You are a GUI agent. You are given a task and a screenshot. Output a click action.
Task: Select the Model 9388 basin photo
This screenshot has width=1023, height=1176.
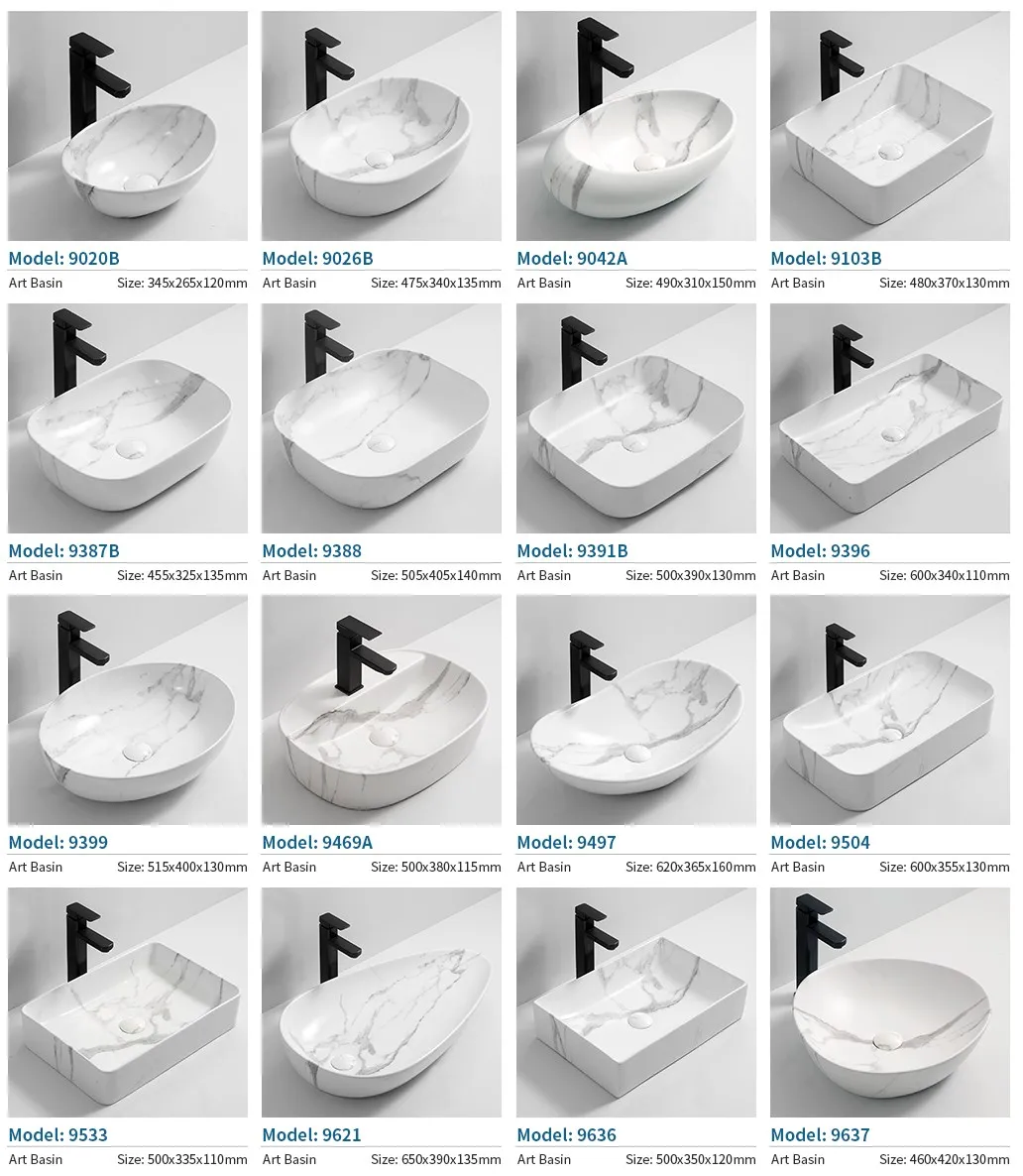[x=381, y=417]
